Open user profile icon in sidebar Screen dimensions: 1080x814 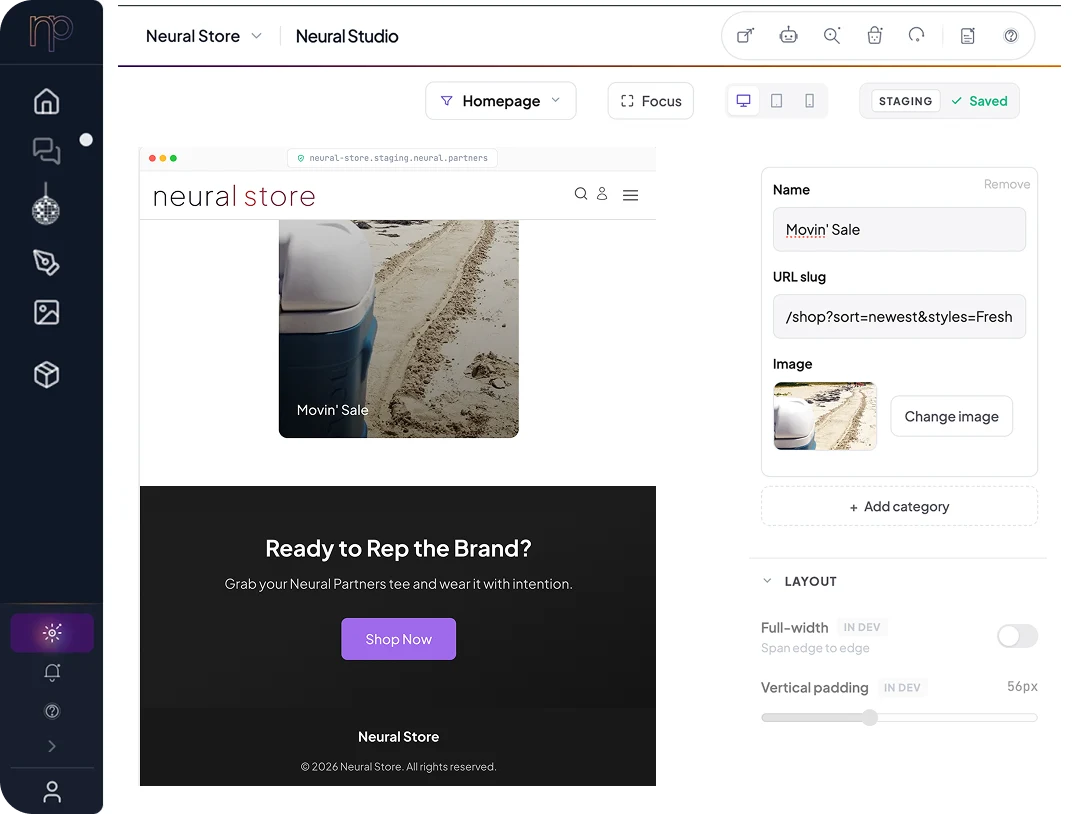pyautogui.click(x=52, y=792)
